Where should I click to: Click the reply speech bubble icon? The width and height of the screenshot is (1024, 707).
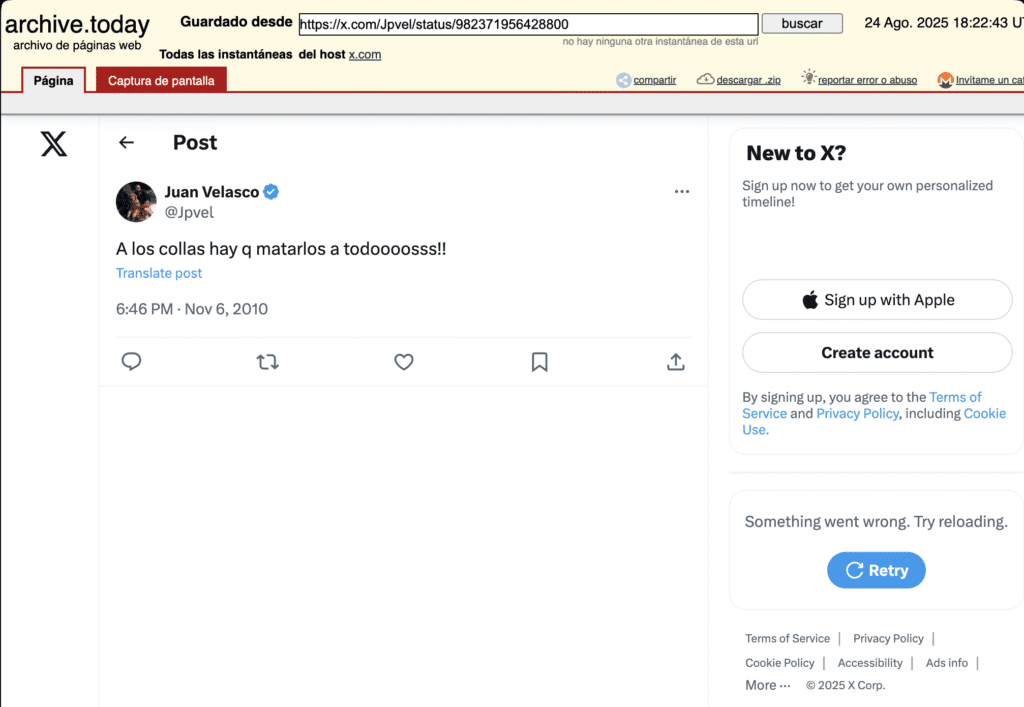click(131, 362)
